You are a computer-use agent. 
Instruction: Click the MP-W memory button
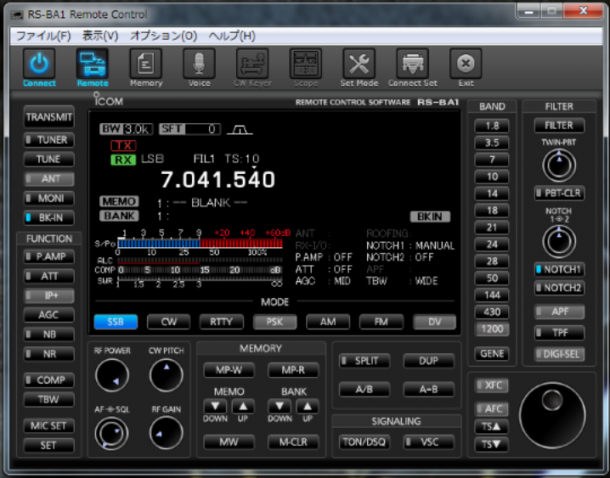click(229, 370)
